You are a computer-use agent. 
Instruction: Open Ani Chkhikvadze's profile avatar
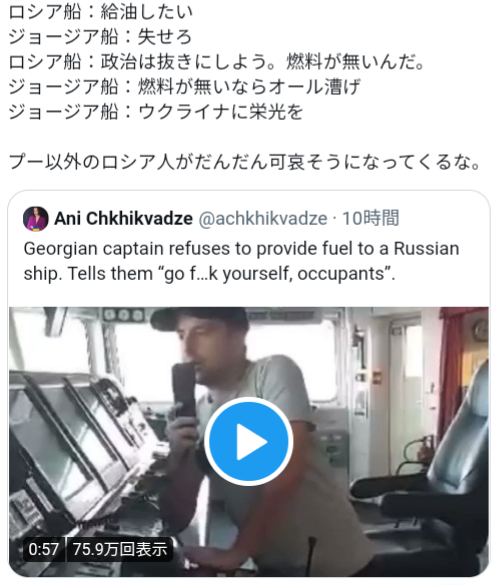[x=36, y=219]
